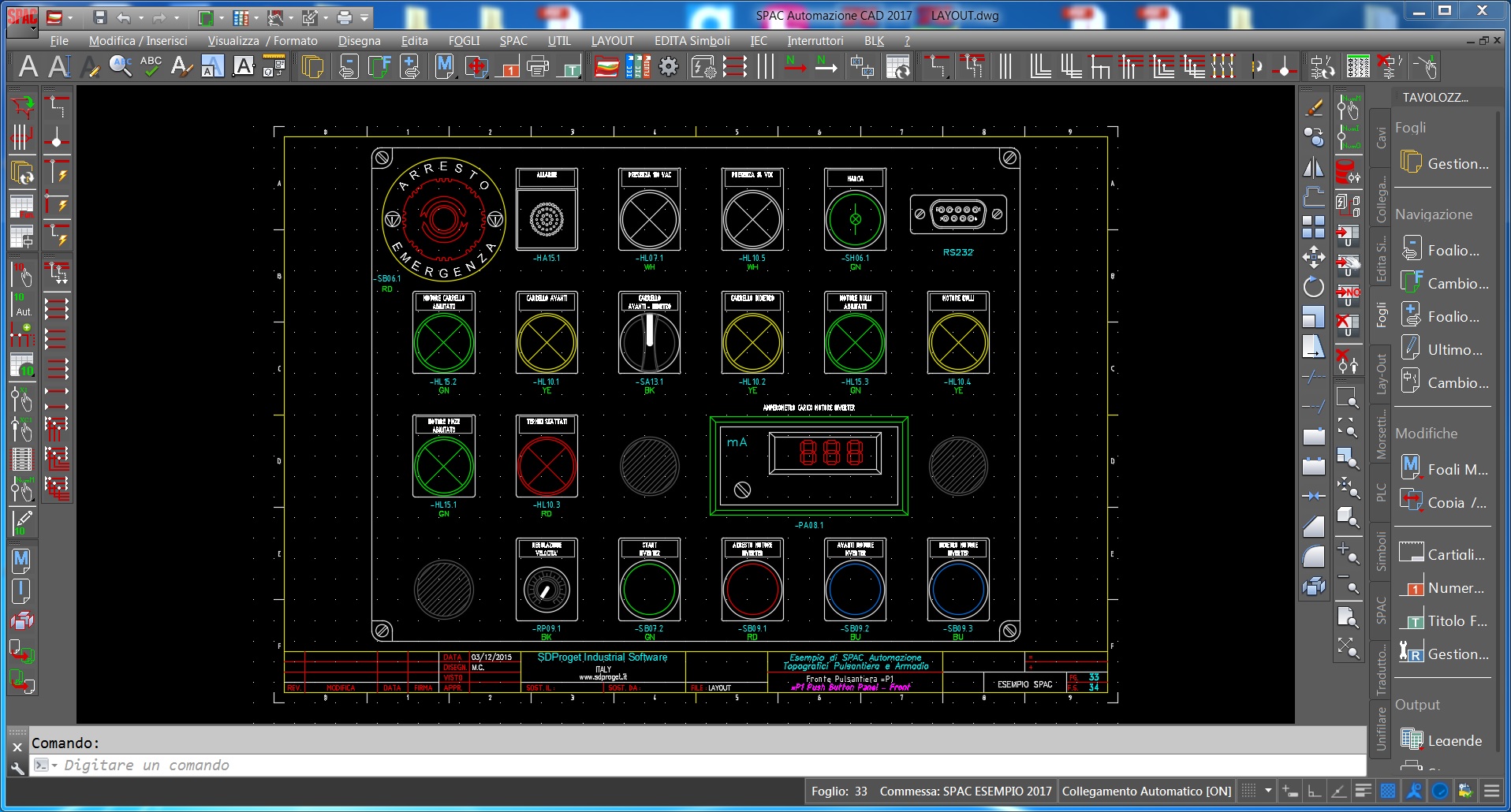
Task: Open the redo history dropdown arrow
Action: pyautogui.click(x=176, y=17)
